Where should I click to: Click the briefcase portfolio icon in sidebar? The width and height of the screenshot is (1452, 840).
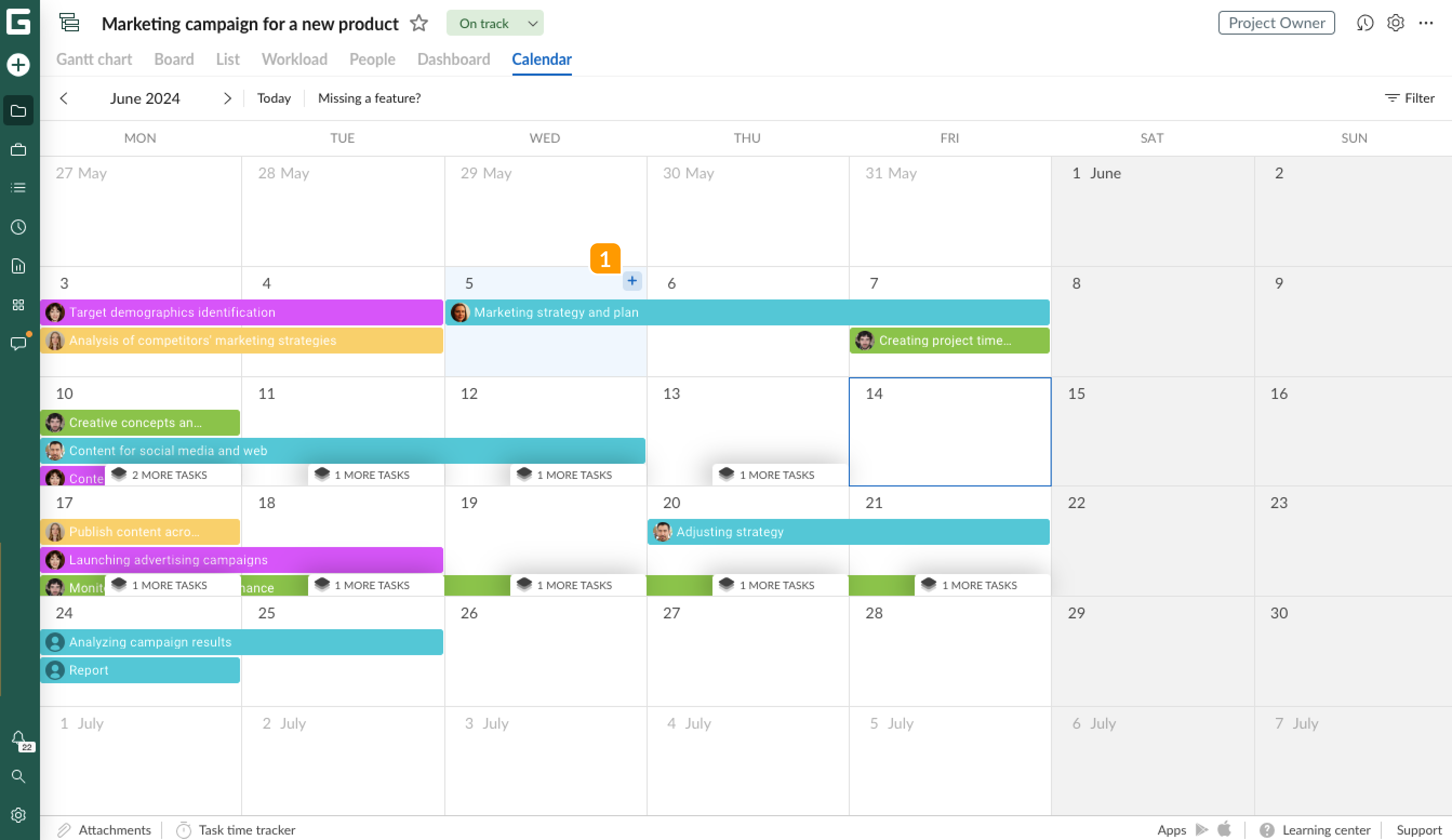[x=19, y=150]
